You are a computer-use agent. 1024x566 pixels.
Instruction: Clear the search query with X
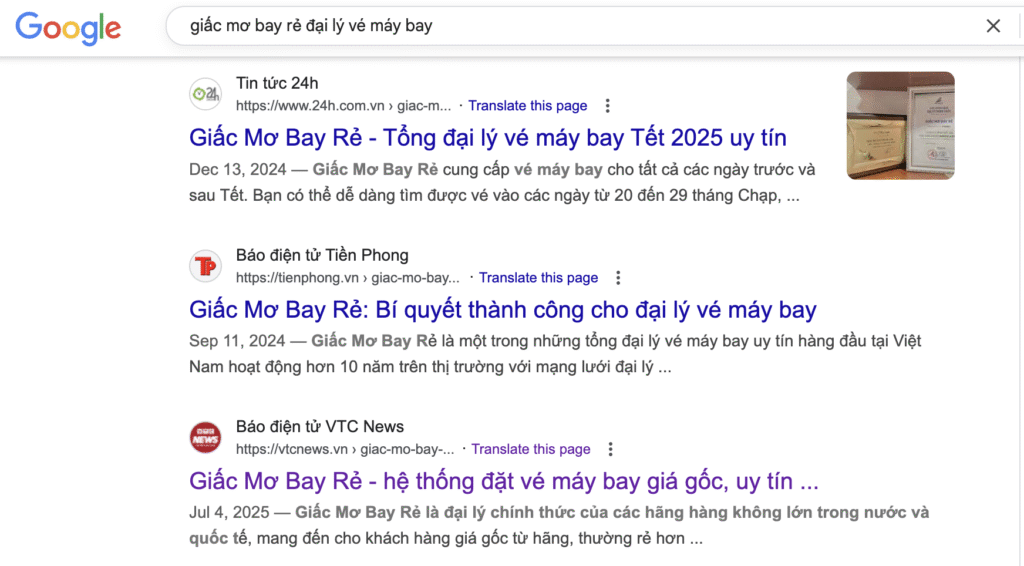click(x=993, y=26)
